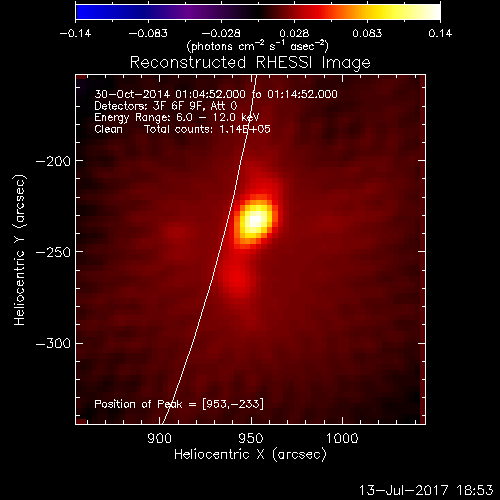Screen dimensions: 500x500
Task: Click the color bar at its blue end
Action: click(x=83, y=12)
